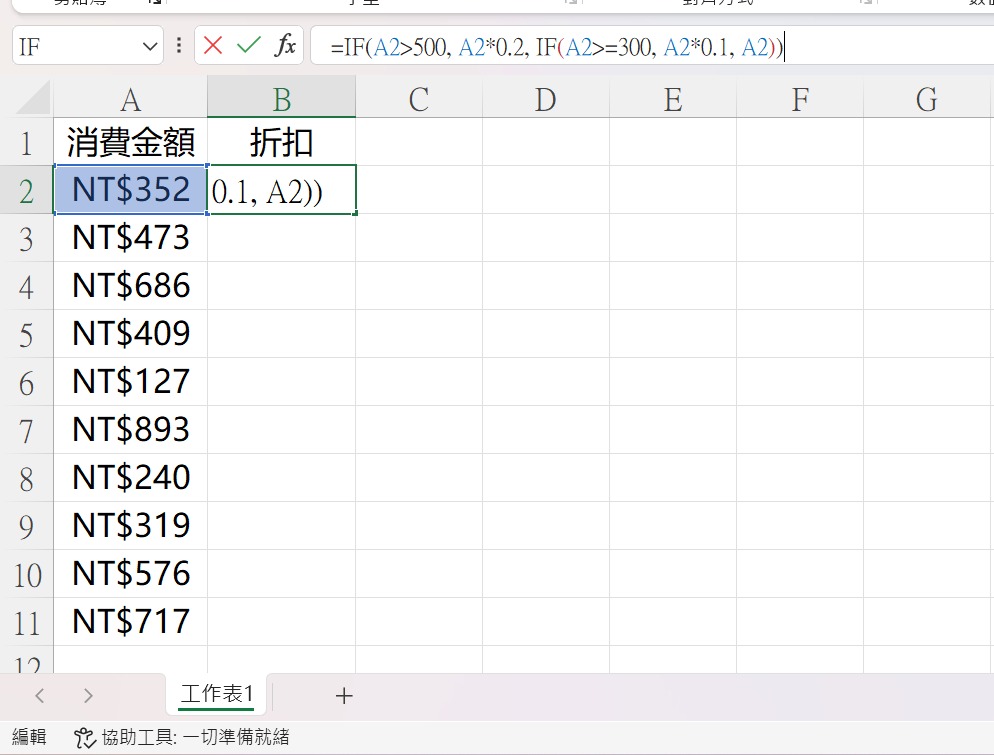The image size is (994, 755).
Task: Click the Select All corner triangle
Action: [x=33, y=98]
